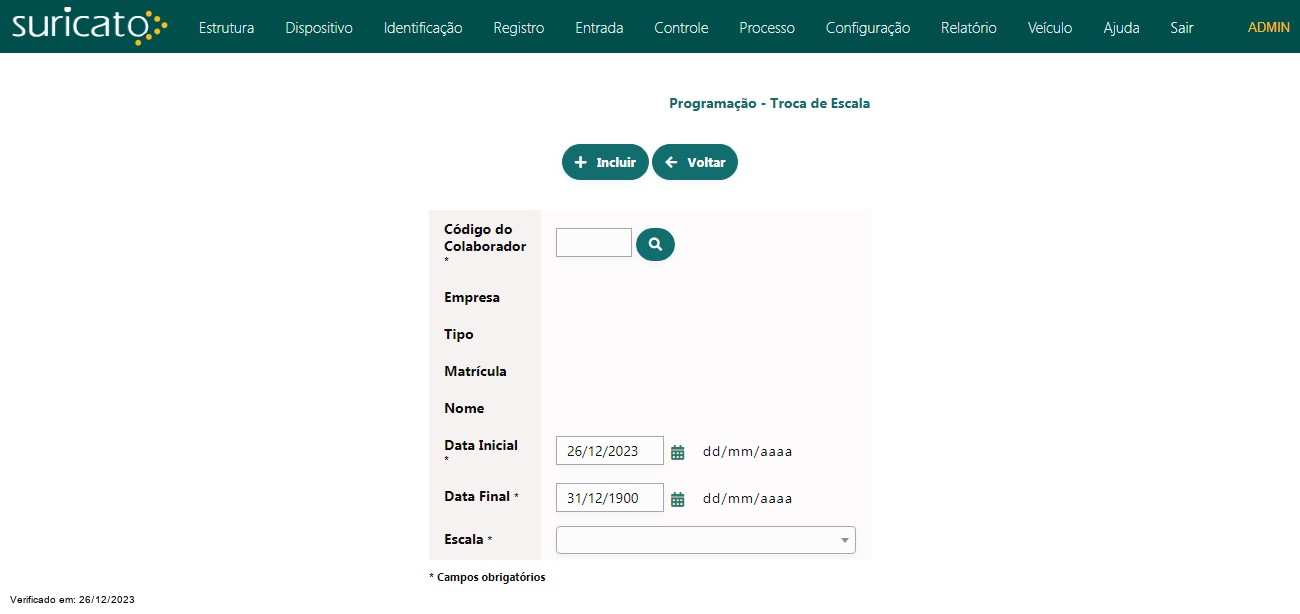Click the Suricato logo
Screen dimensions: 1300x614
[x=89, y=27]
